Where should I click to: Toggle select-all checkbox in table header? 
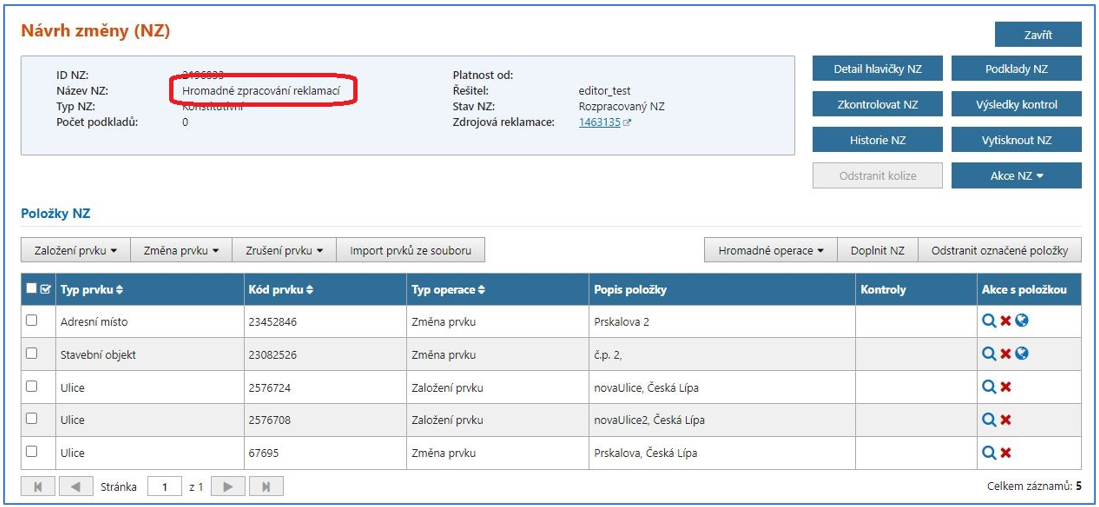click(32, 289)
